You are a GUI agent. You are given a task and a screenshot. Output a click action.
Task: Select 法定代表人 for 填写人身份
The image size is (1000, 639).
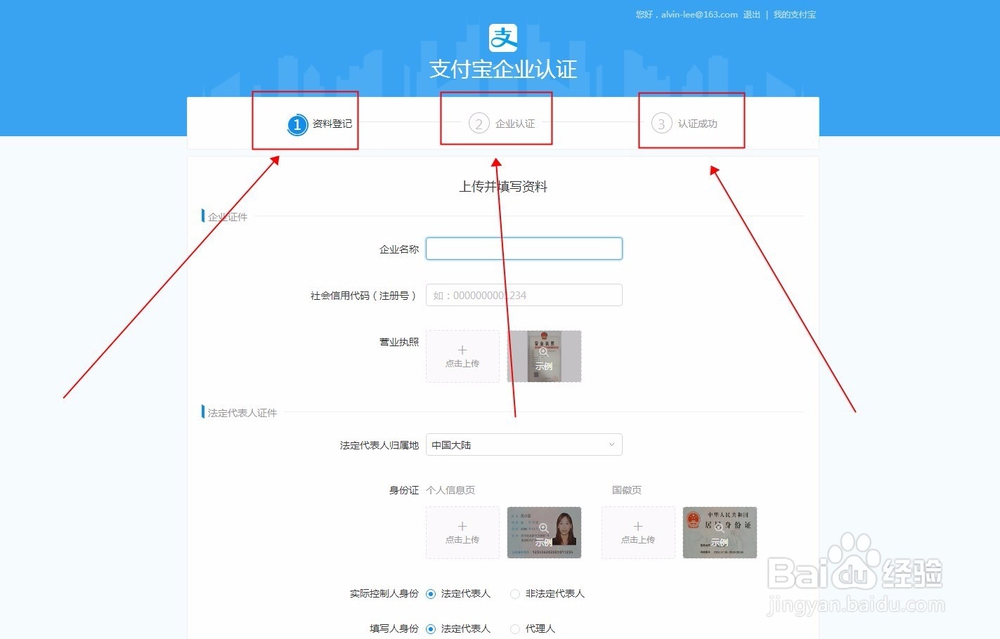[x=431, y=629]
